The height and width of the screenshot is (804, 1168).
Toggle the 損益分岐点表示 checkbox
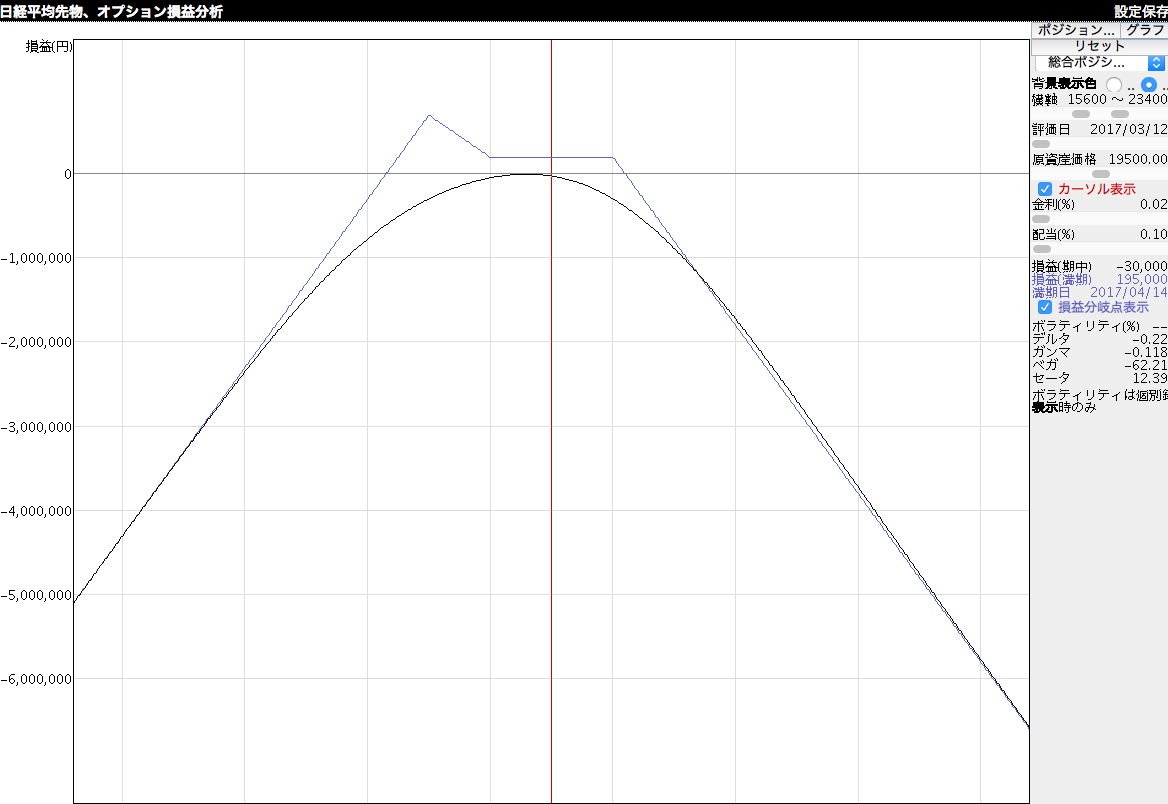[x=1045, y=307]
